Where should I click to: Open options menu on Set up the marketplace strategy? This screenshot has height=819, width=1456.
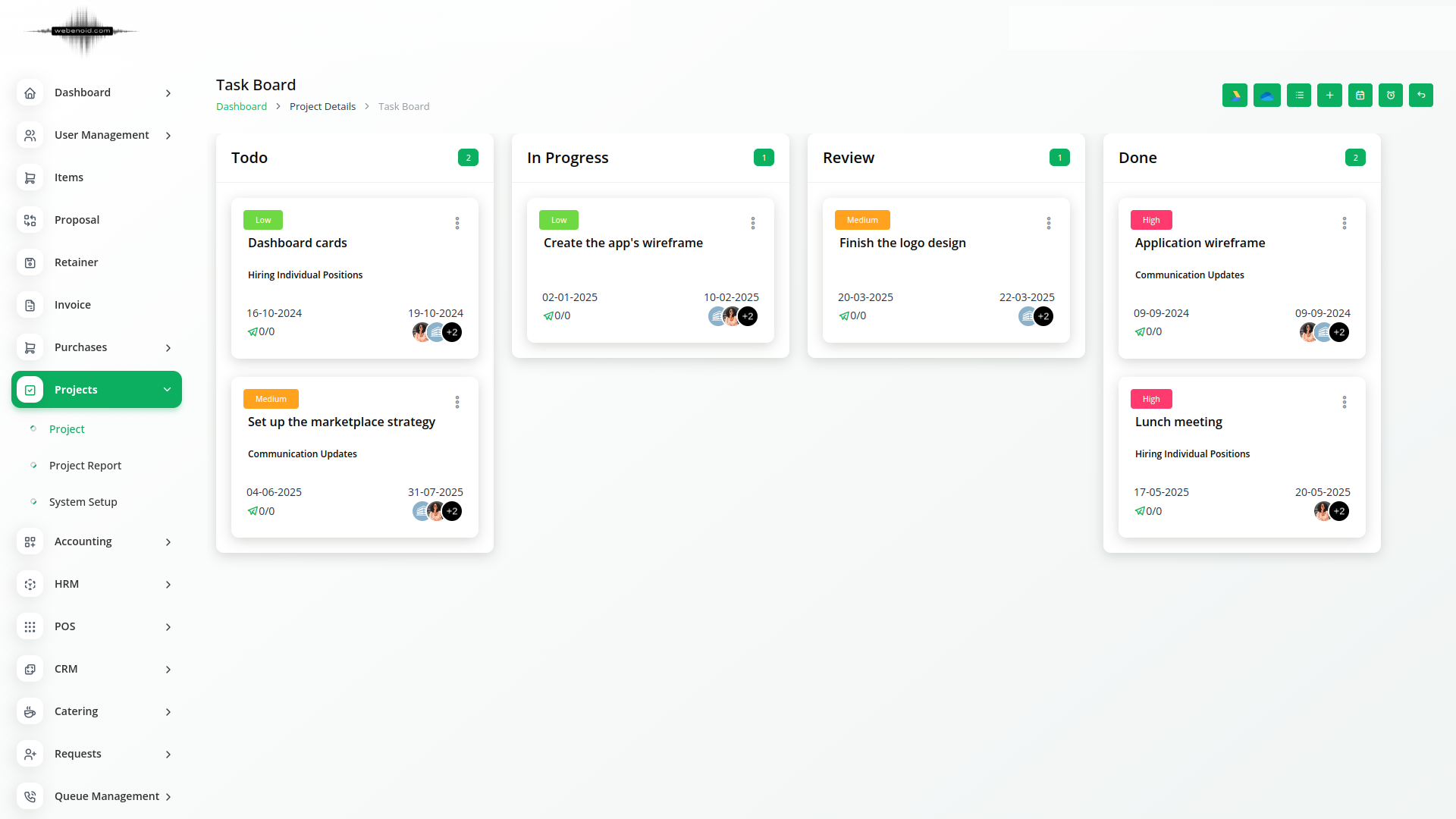tap(457, 402)
